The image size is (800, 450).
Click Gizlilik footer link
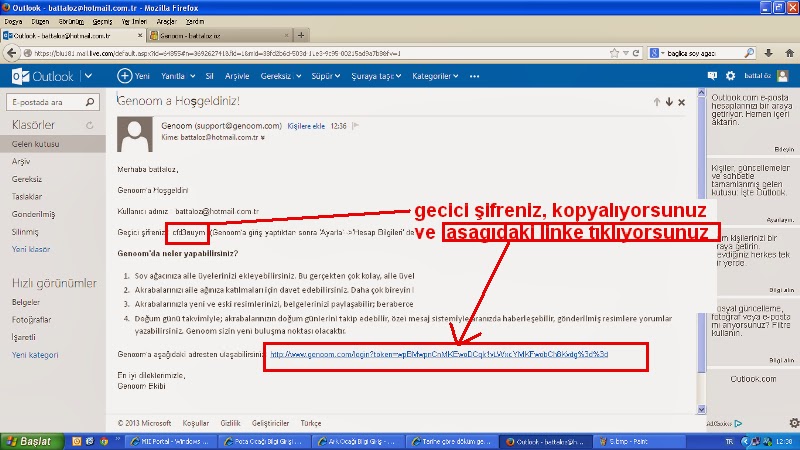[230, 423]
